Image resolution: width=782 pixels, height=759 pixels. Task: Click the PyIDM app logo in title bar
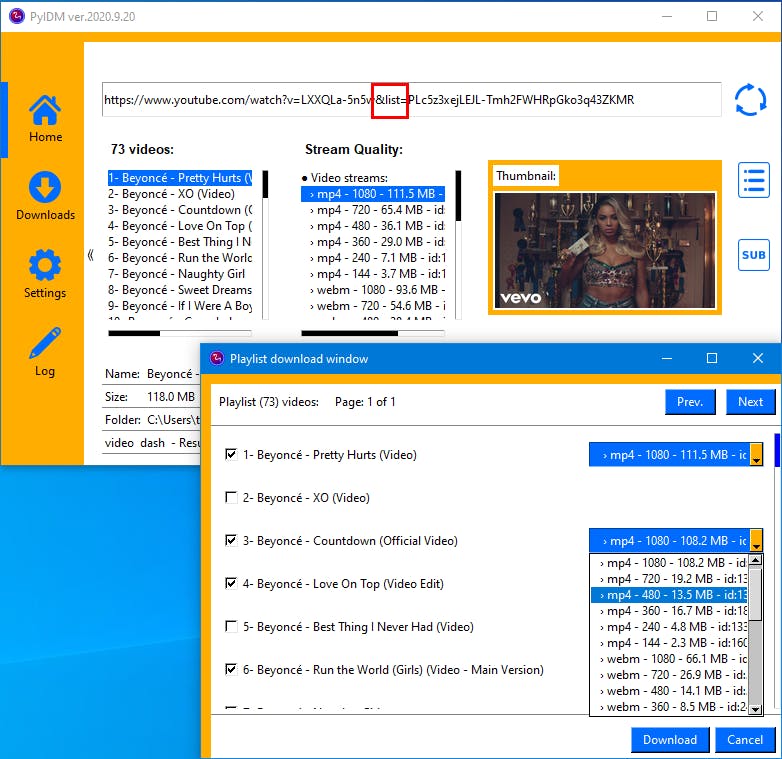[x=16, y=16]
